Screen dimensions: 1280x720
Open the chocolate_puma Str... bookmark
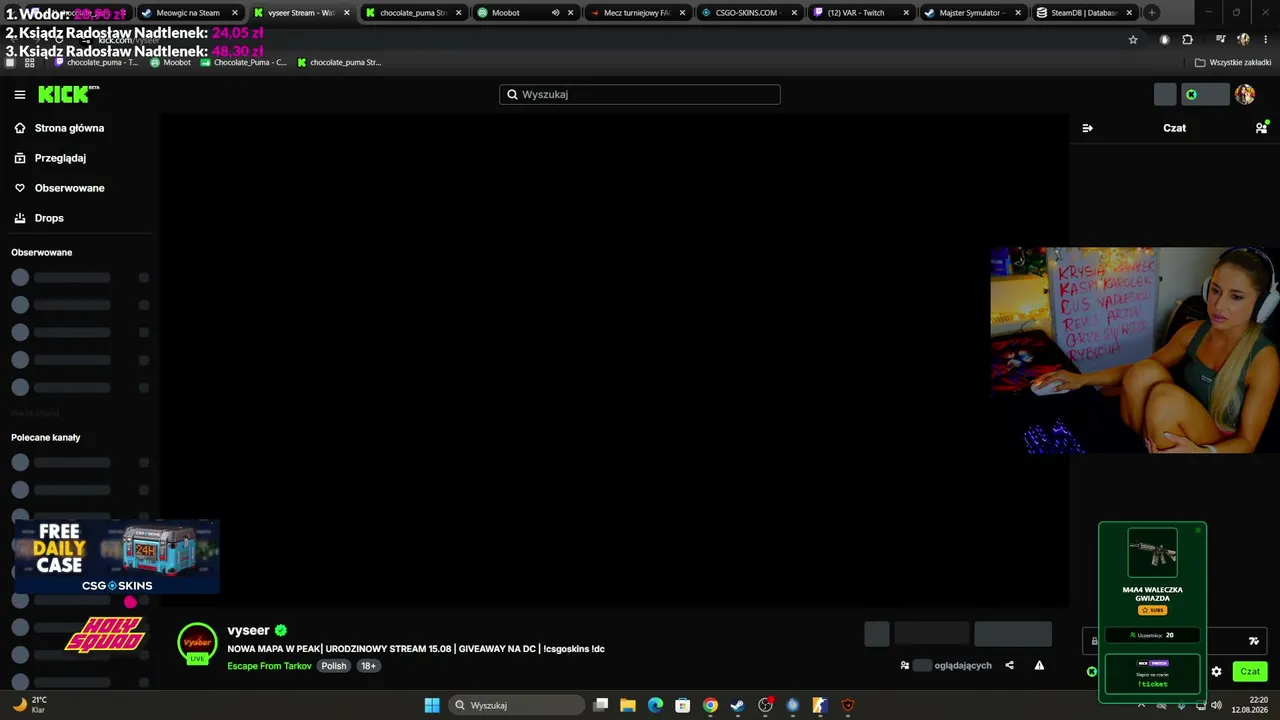coord(339,62)
